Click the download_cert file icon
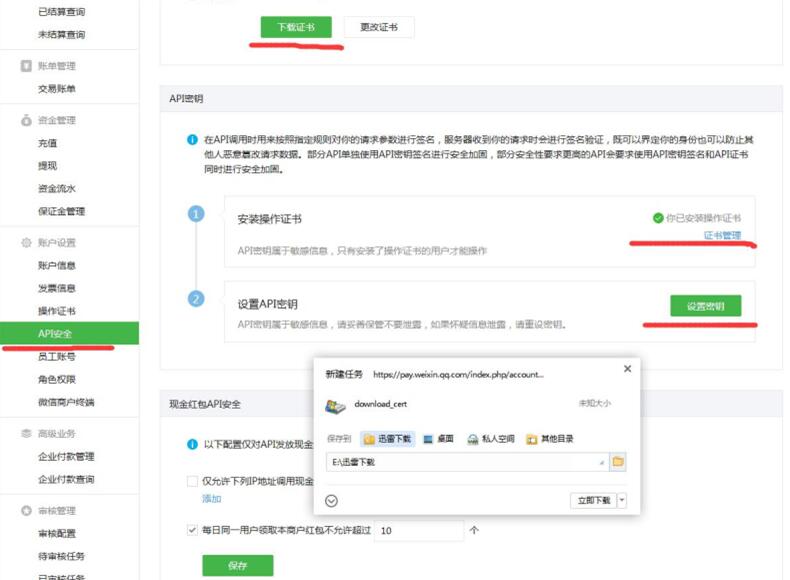 tap(335, 405)
